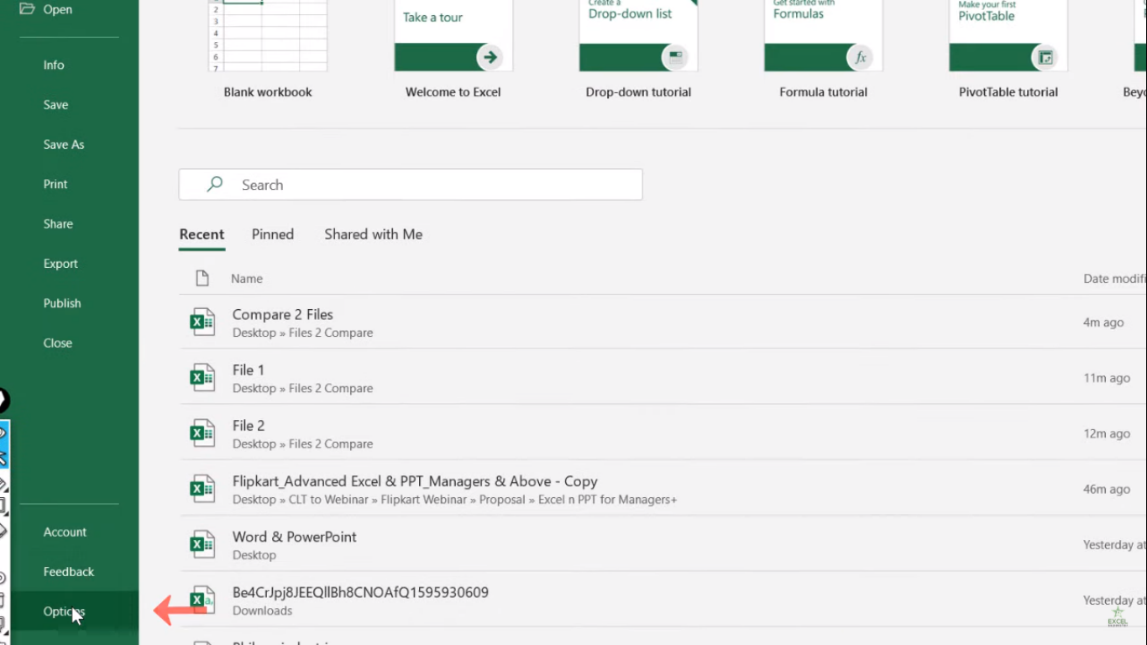Click Excel icon beside Flipkart_Advanced file
Screen dimensions: 1147x645
point(202,489)
